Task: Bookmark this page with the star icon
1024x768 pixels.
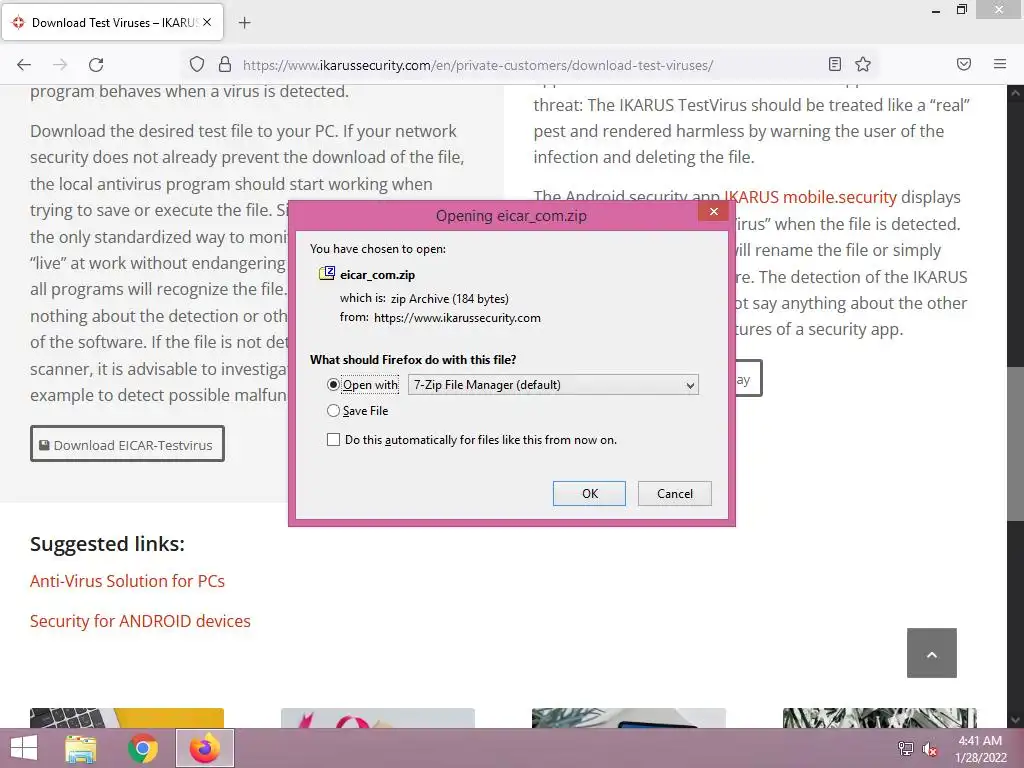Action: click(x=863, y=64)
